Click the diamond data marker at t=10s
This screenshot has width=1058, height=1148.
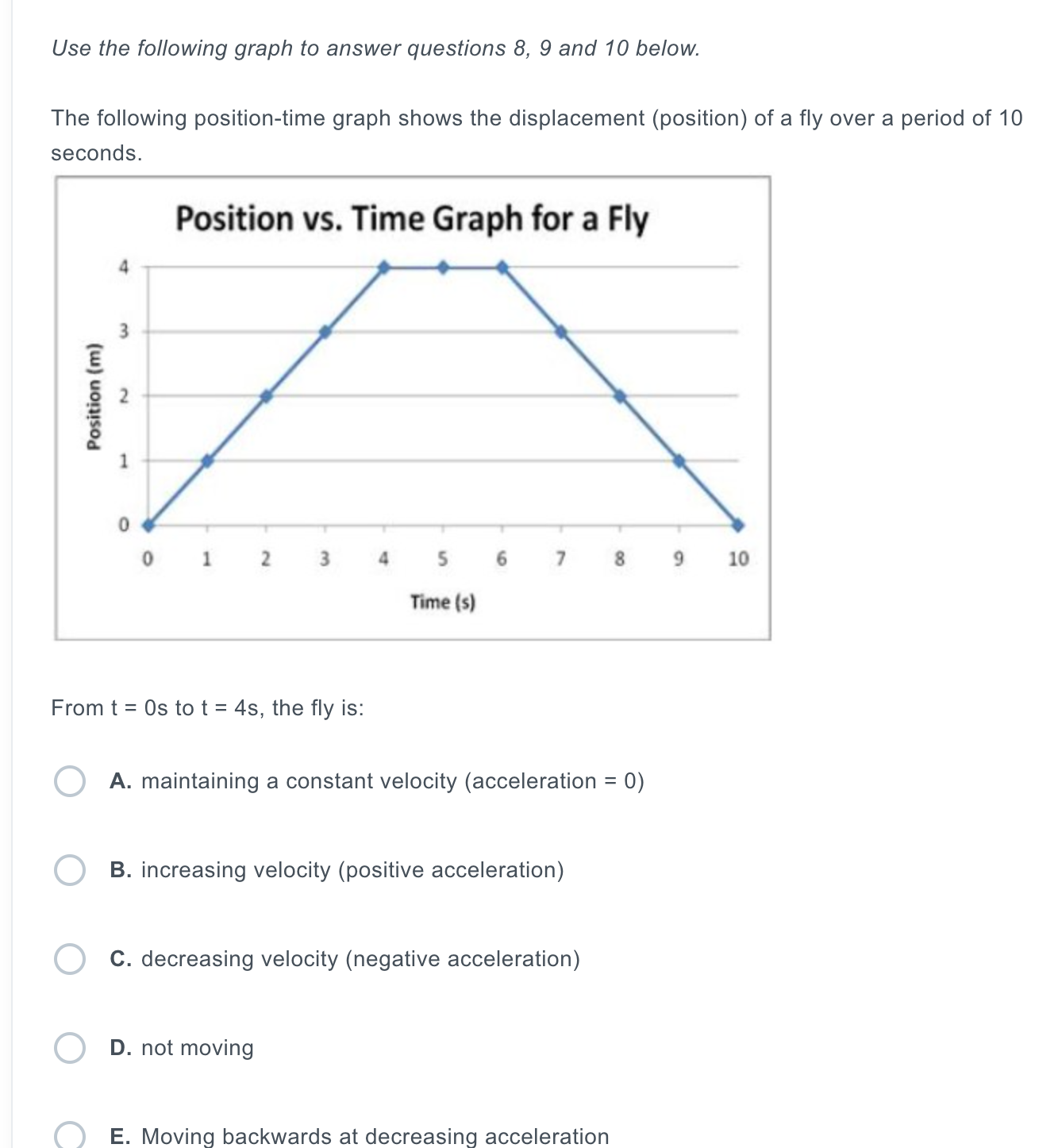pos(737,523)
